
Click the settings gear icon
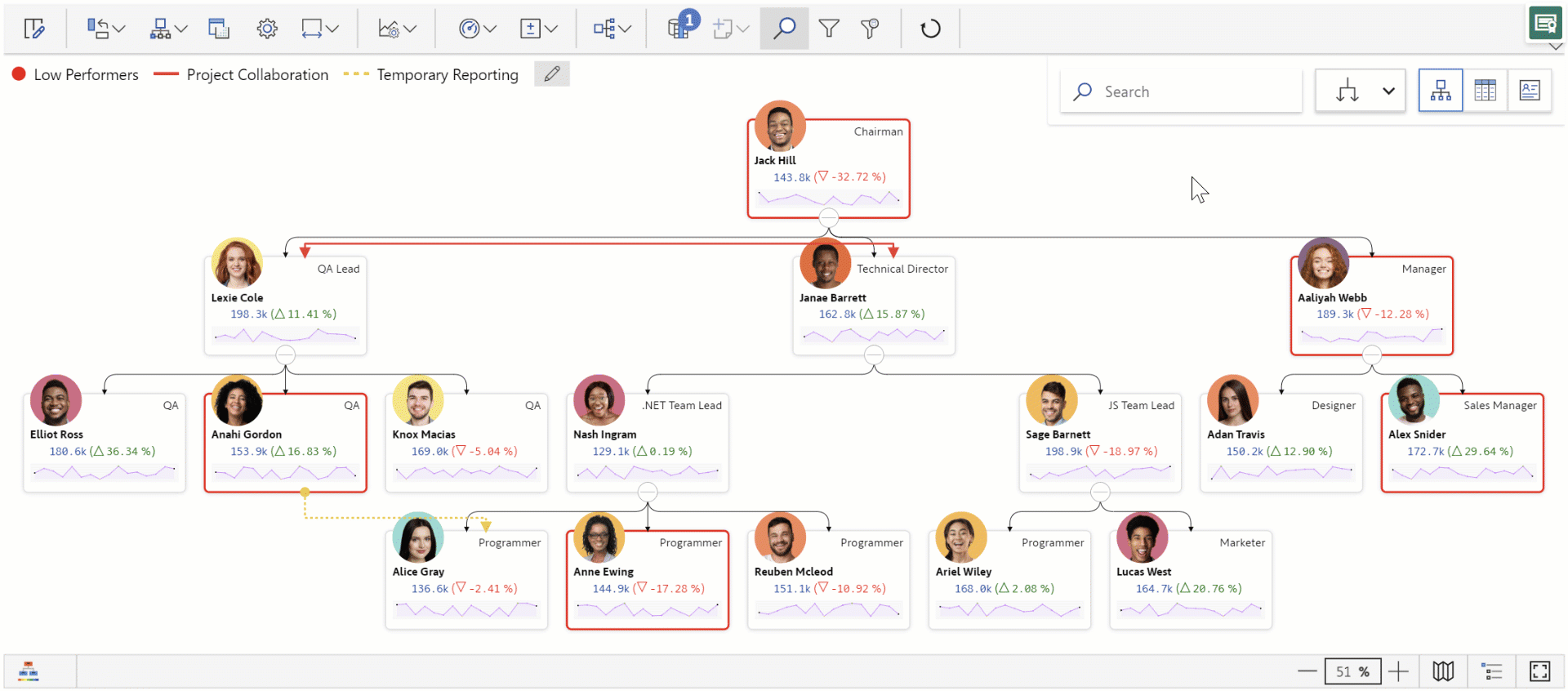click(x=267, y=29)
